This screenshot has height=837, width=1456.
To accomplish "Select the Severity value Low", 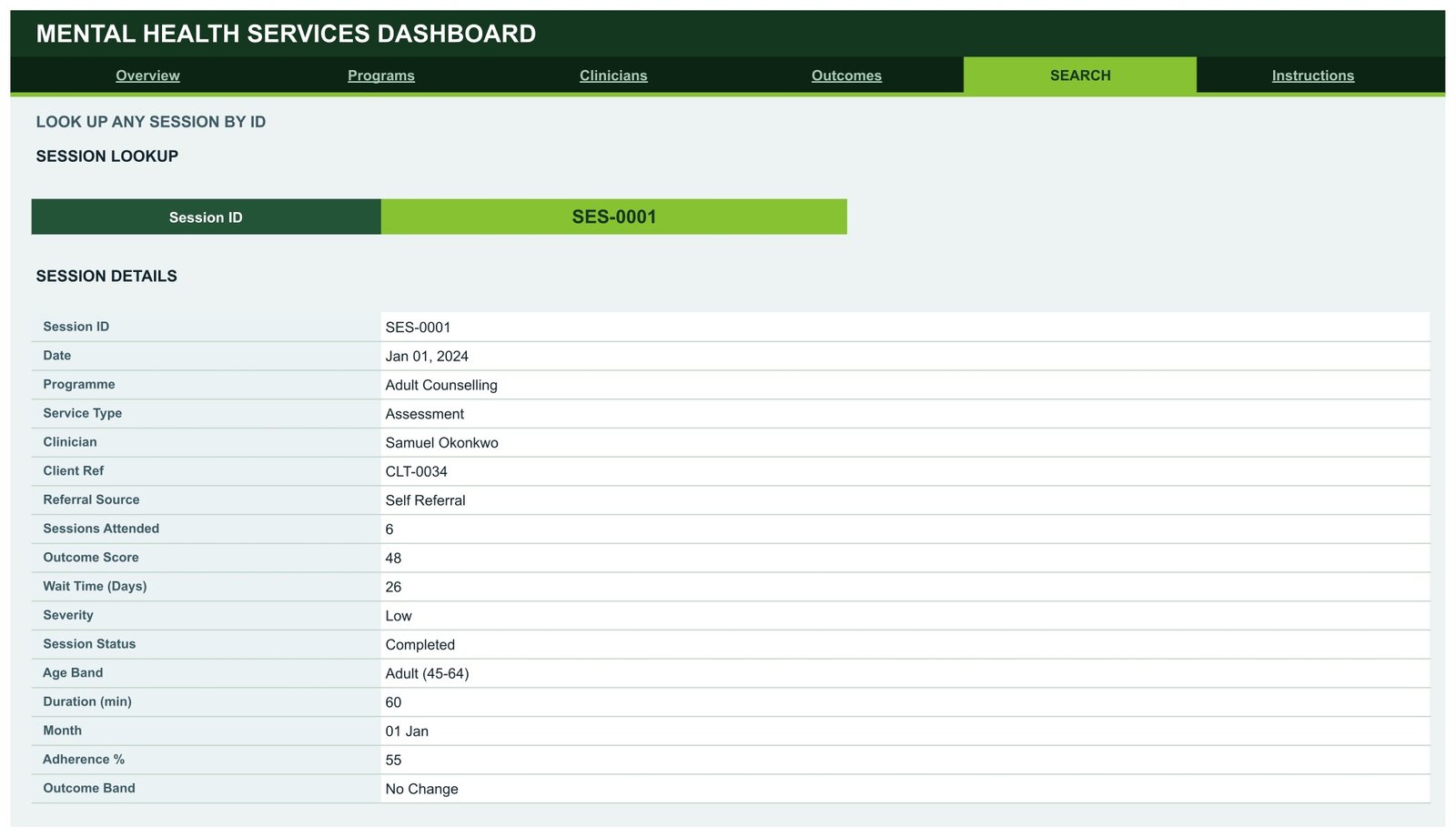I will (x=399, y=616).
